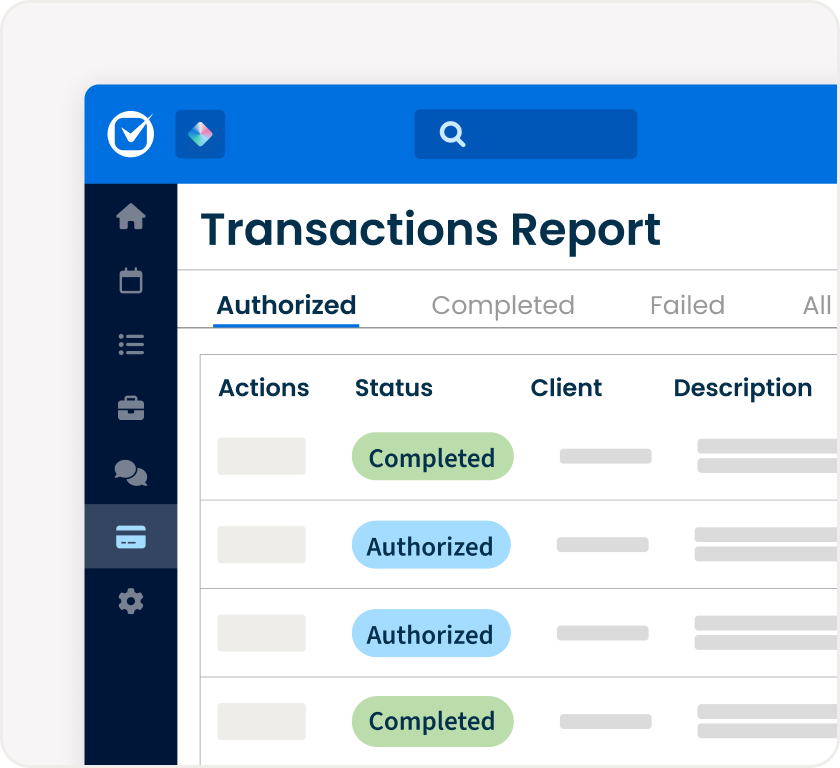Open the All tab

(819, 305)
